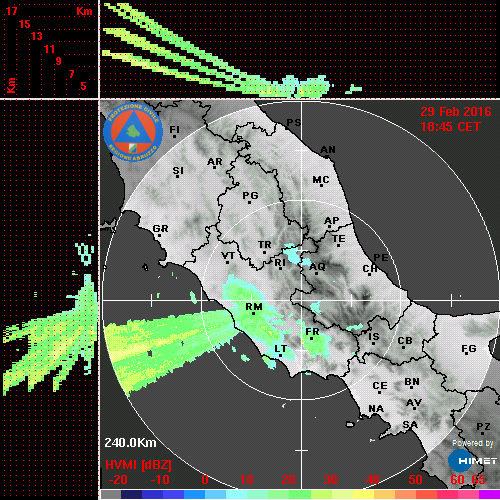
Task: Click the LT city label
Action: pos(280,349)
